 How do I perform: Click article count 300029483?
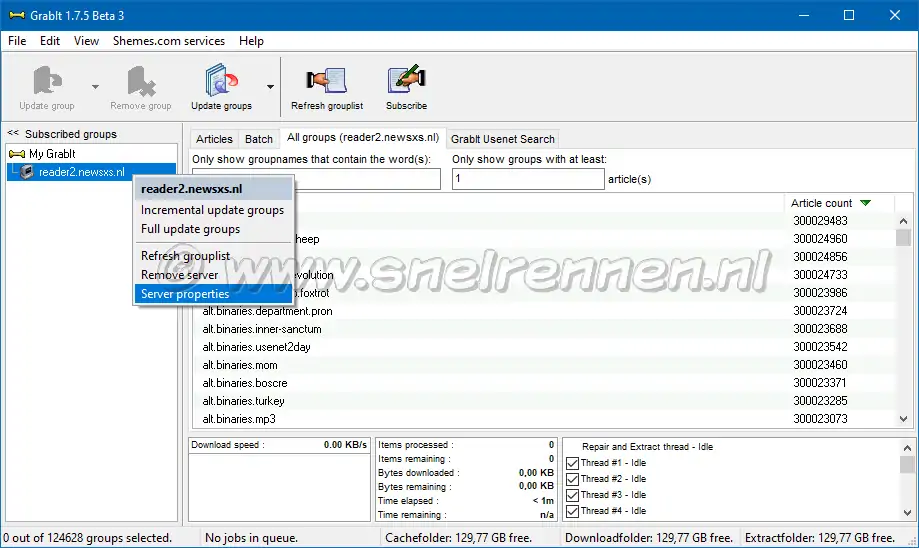[821, 221]
